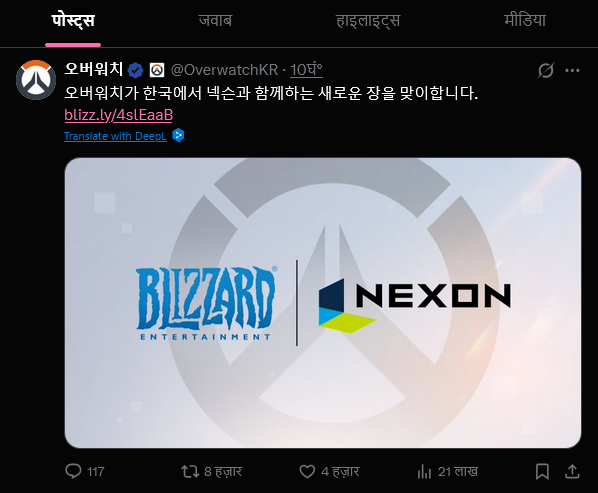Open the three-dots more options menu
The width and height of the screenshot is (598, 493).
click(572, 70)
